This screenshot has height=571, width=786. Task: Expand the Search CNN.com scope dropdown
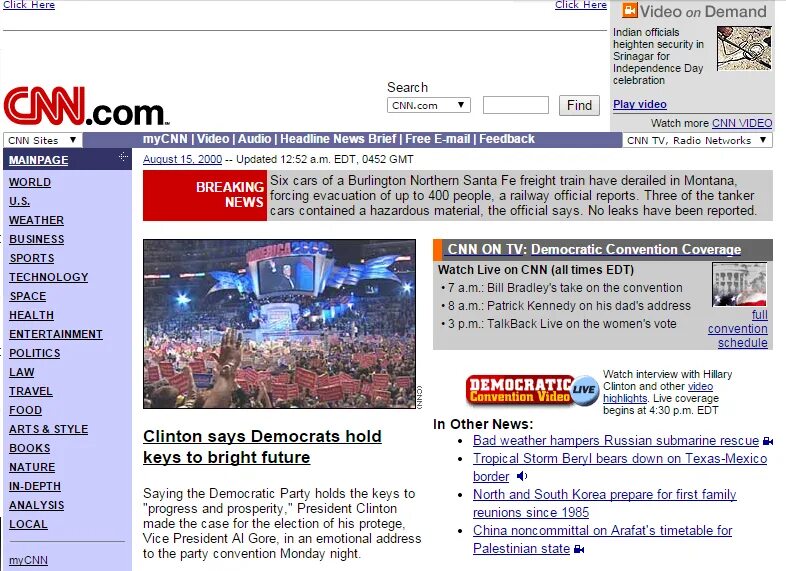[x=429, y=105]
